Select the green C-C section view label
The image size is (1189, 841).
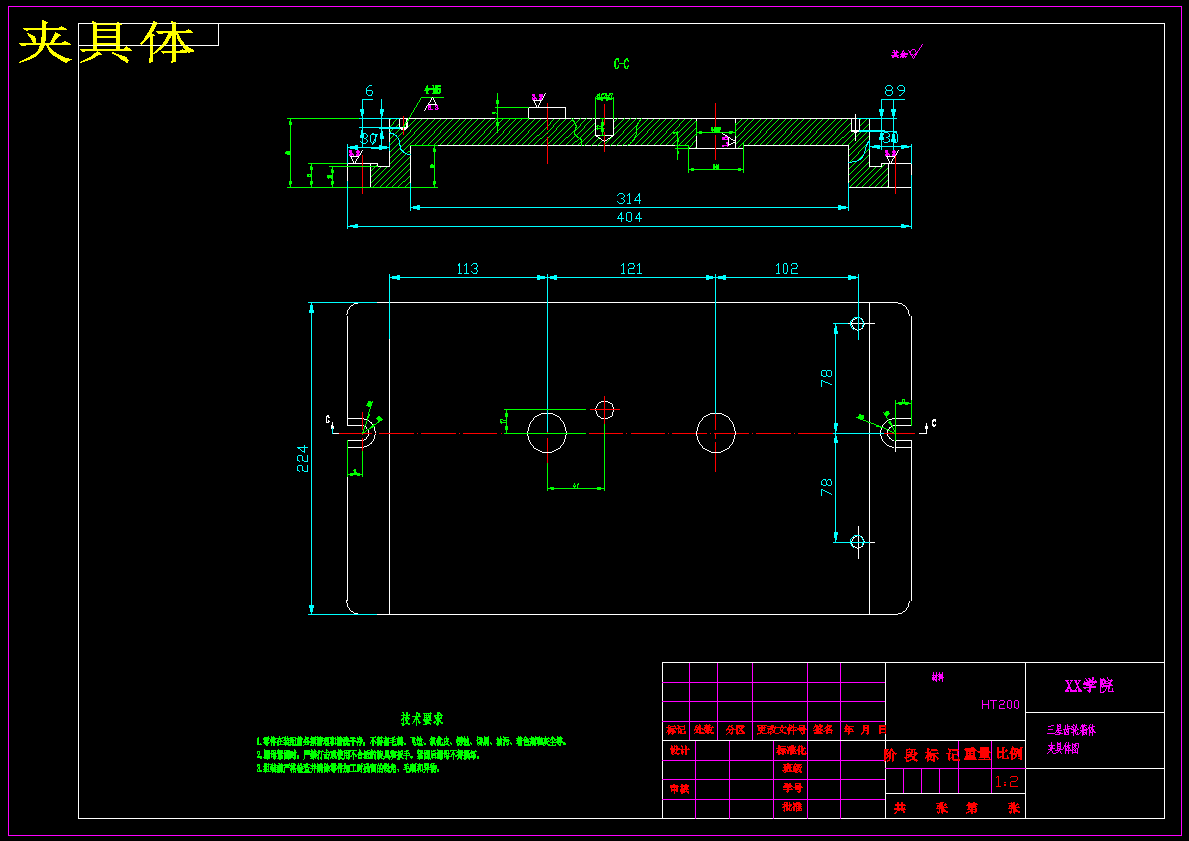(x=621, y=64)
